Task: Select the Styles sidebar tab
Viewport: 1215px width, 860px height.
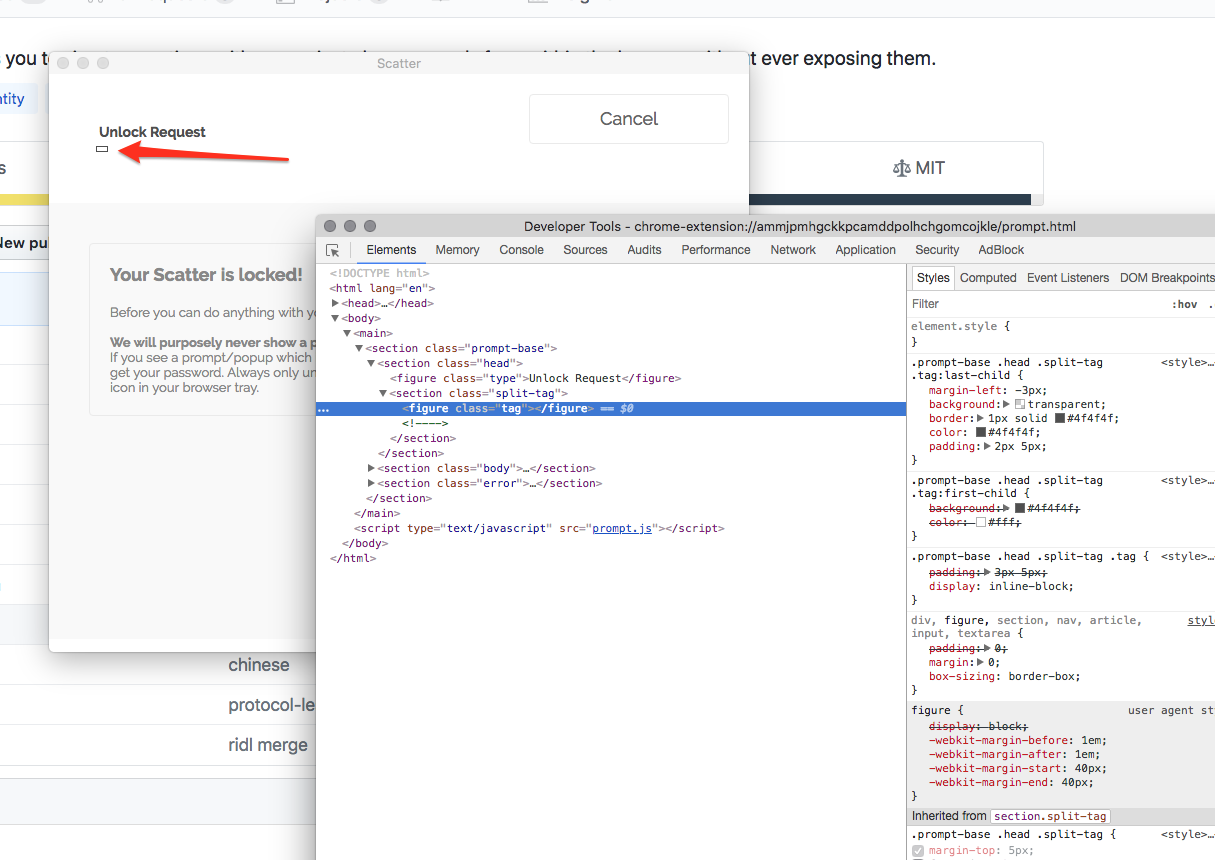Action: point(933,278)
